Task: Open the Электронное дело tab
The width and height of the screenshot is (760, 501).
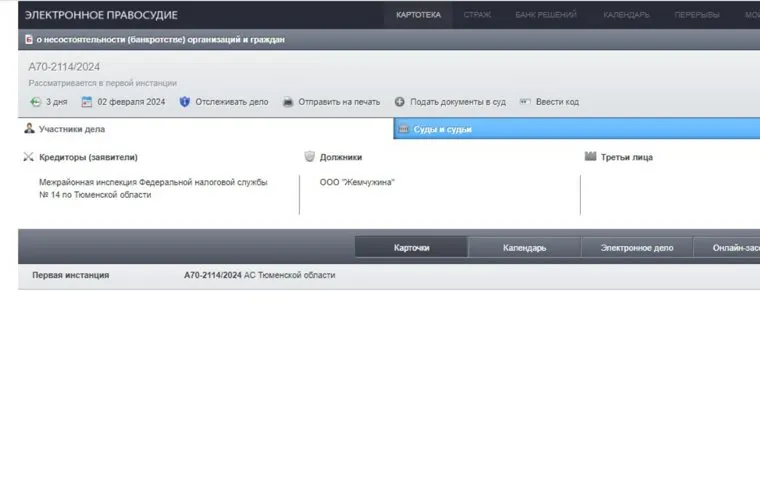Action: 637,248
